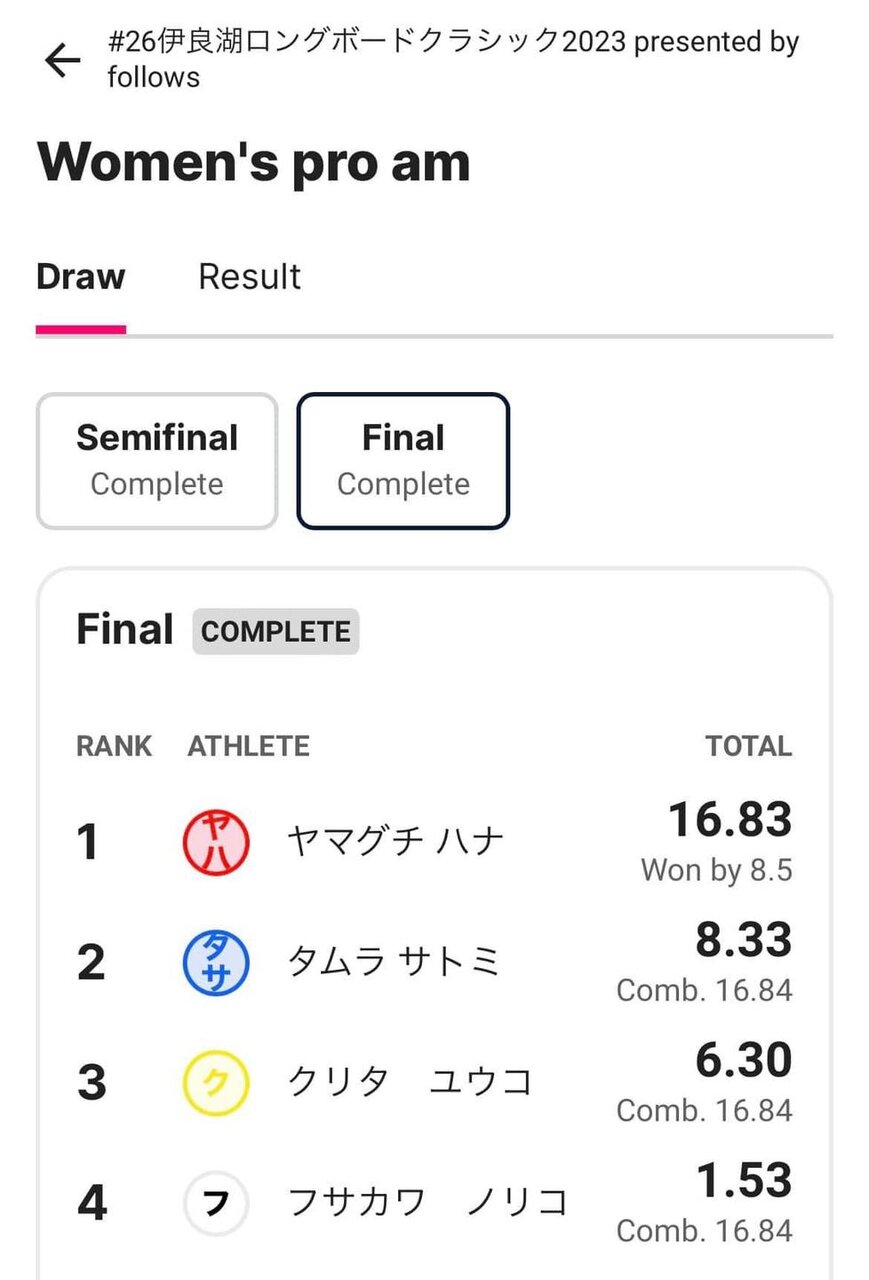The width and height of the screenshot is (869, 1280).
Task: Tap the yellow ク athlete avatar
Action: tap(216, 1082)
